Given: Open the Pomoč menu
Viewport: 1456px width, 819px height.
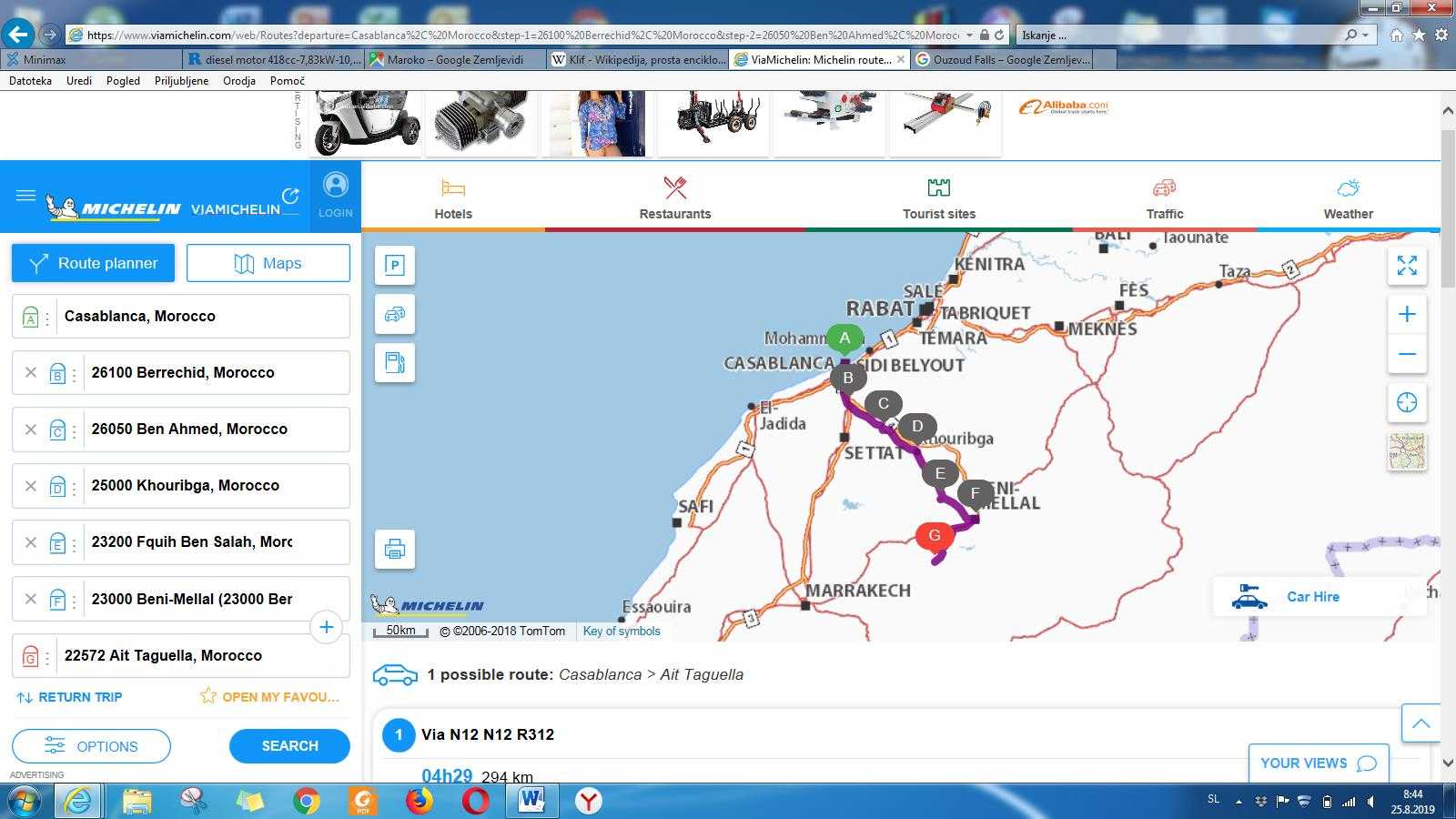Looking at the screenshot, I should 287,81.
